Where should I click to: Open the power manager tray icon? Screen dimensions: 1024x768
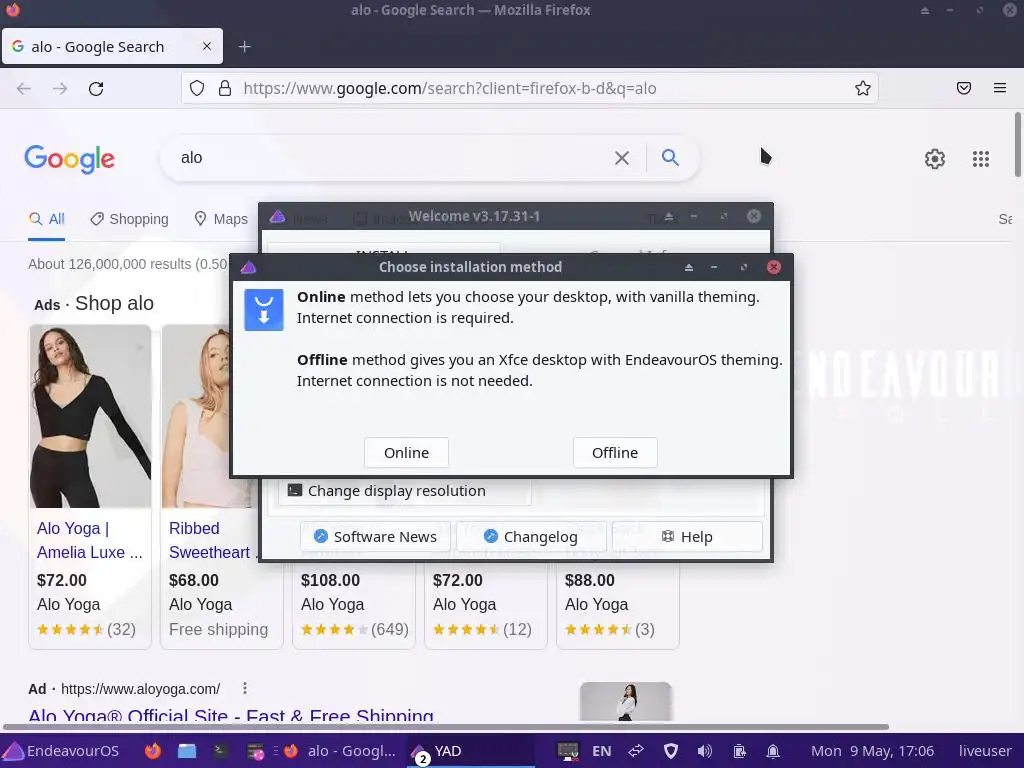click(x=739, y=751)
